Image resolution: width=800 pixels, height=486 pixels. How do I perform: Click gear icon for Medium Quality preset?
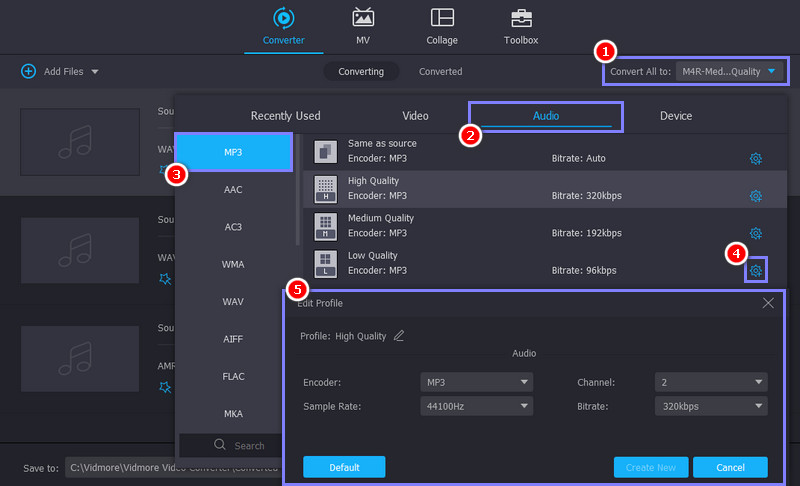point(756,233)
